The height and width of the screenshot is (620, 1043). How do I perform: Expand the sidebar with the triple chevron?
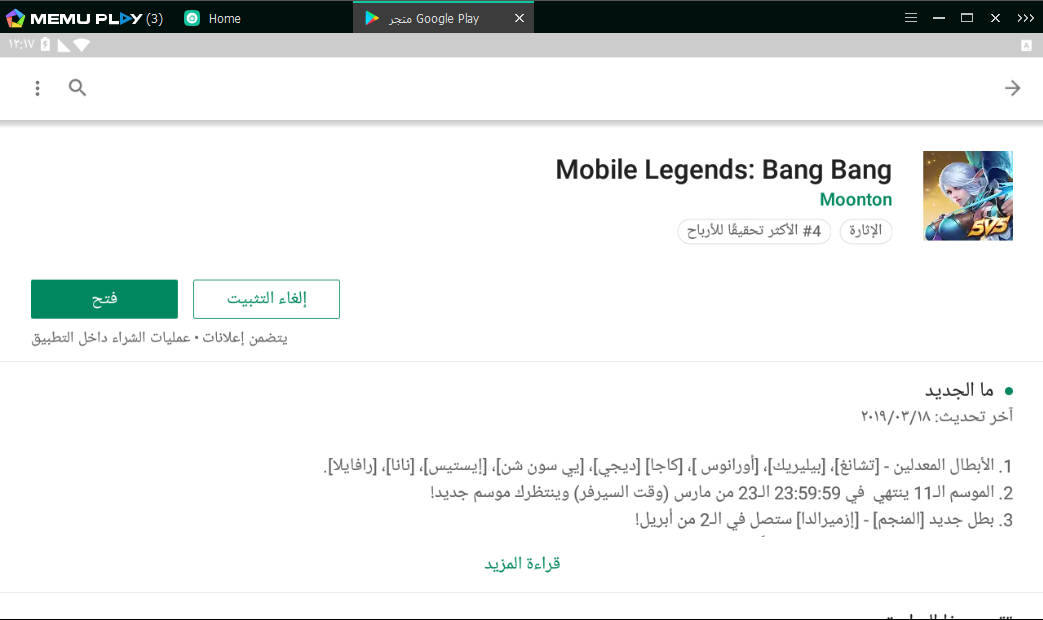point(1026,17)
